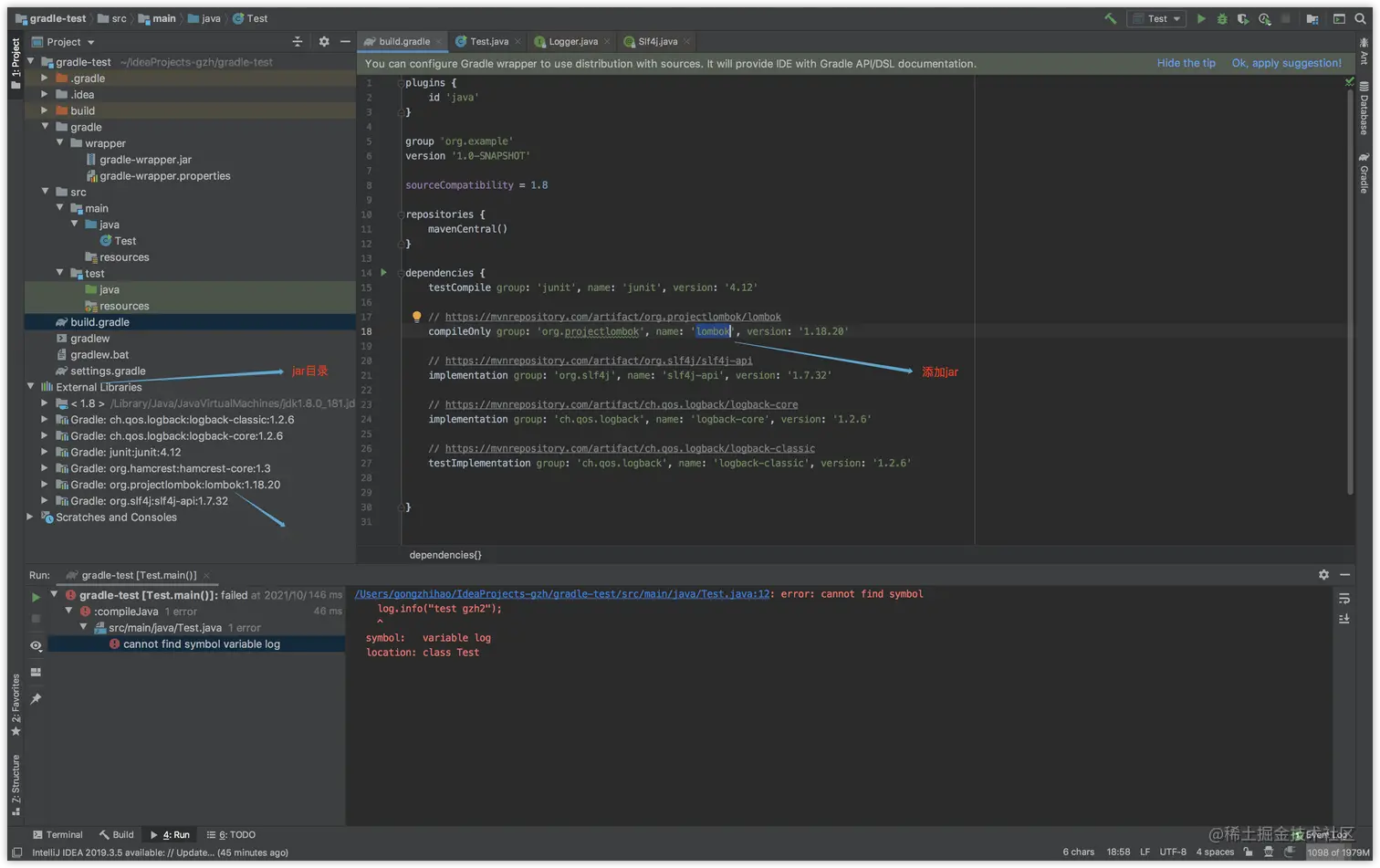Viewport: 1380px width, 868px height.
Task: Start debugging with the green bug icon
Action: point(1222,18)
